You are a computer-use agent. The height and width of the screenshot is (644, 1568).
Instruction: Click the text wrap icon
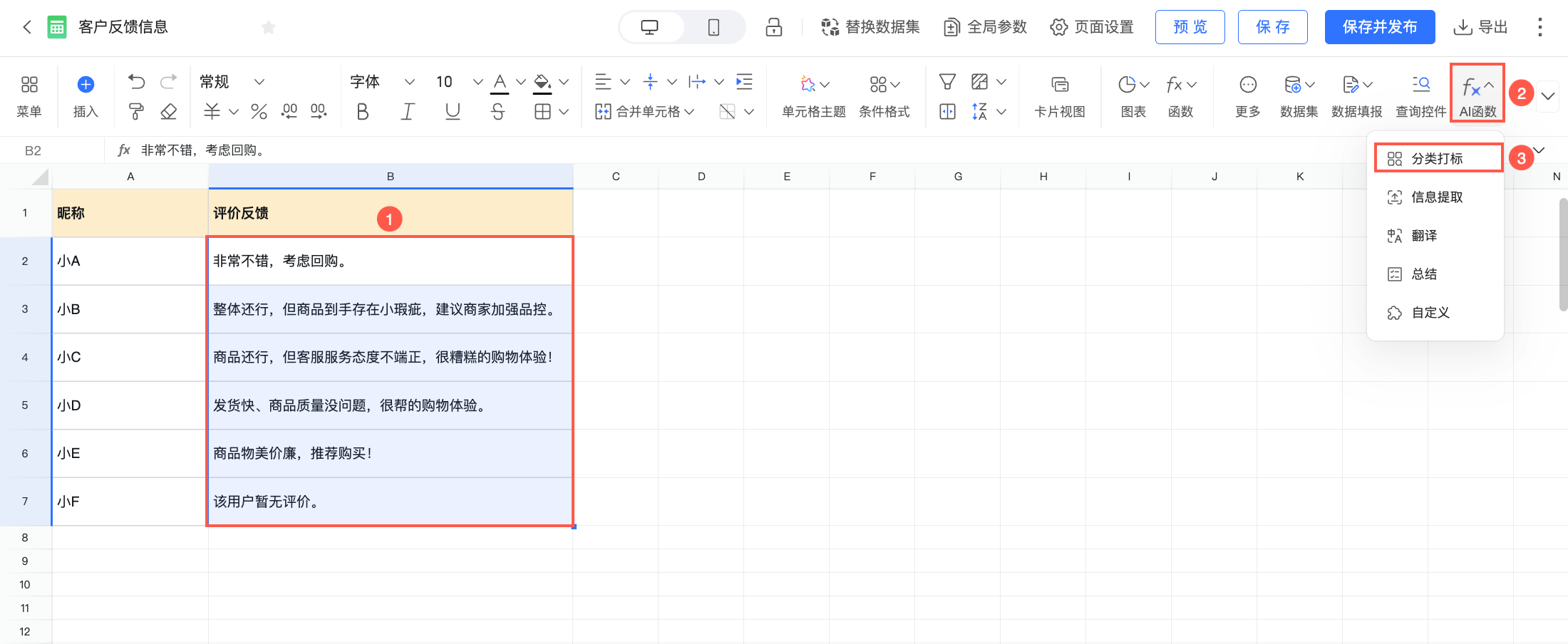click(697, 82)
